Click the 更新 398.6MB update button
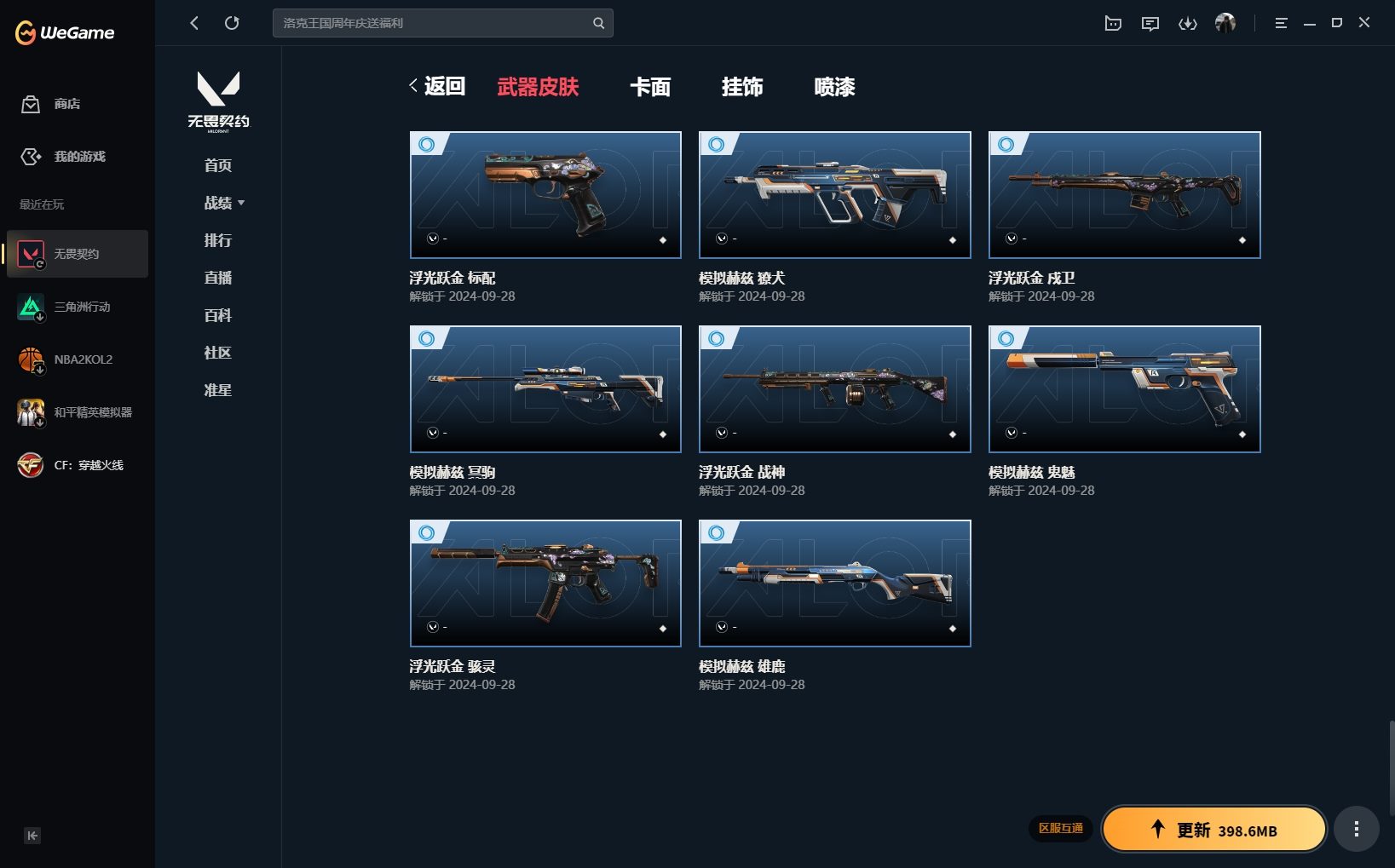Viewport: 1395px width, 868px height. (1214, 830)
